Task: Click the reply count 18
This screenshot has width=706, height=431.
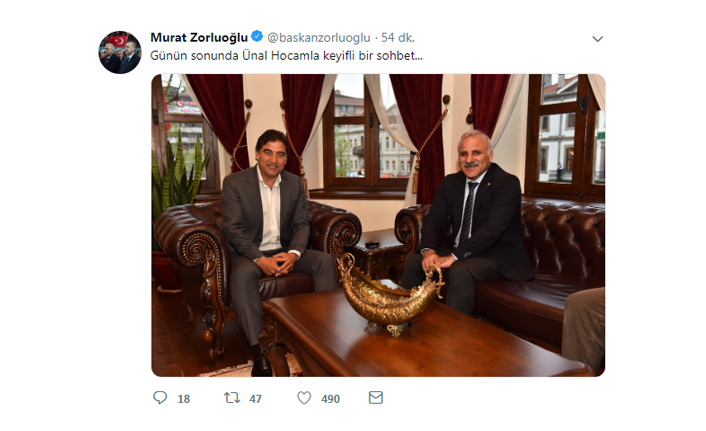Action: tap(184, 399)
